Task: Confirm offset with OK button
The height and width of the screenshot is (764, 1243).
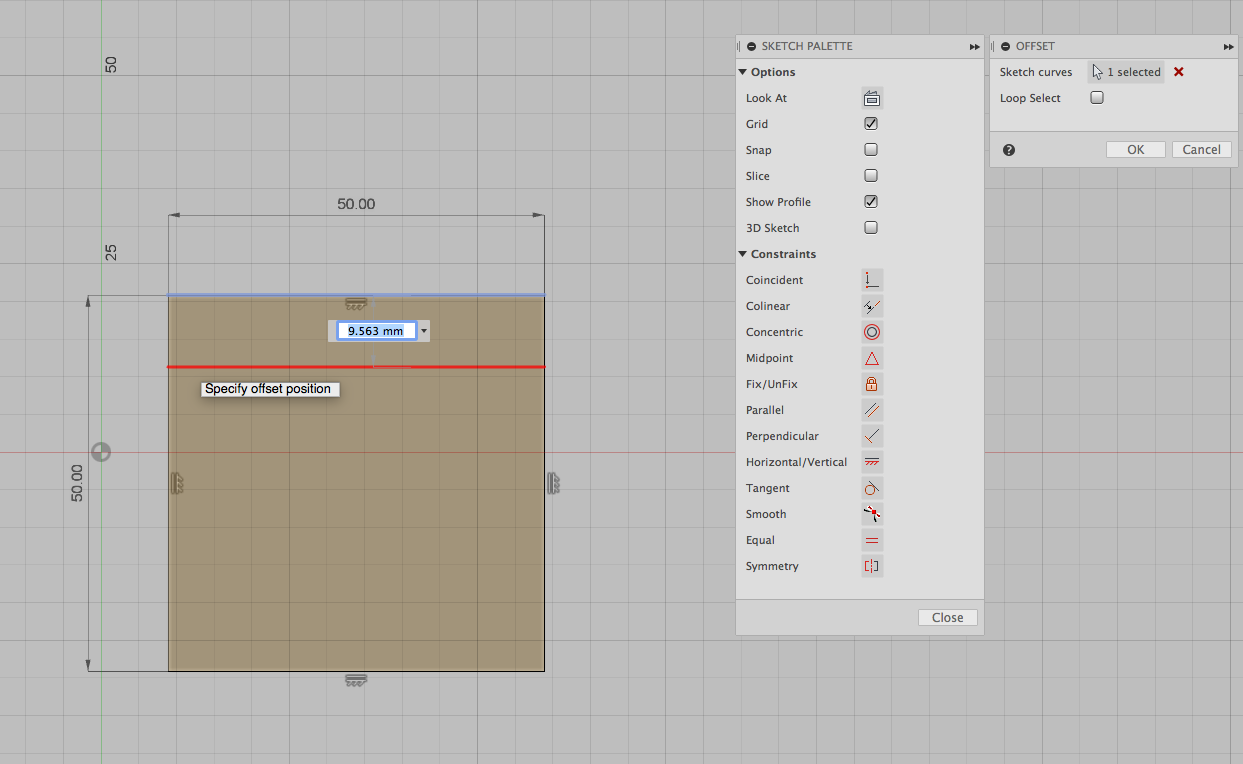Action: point(1136,150)
